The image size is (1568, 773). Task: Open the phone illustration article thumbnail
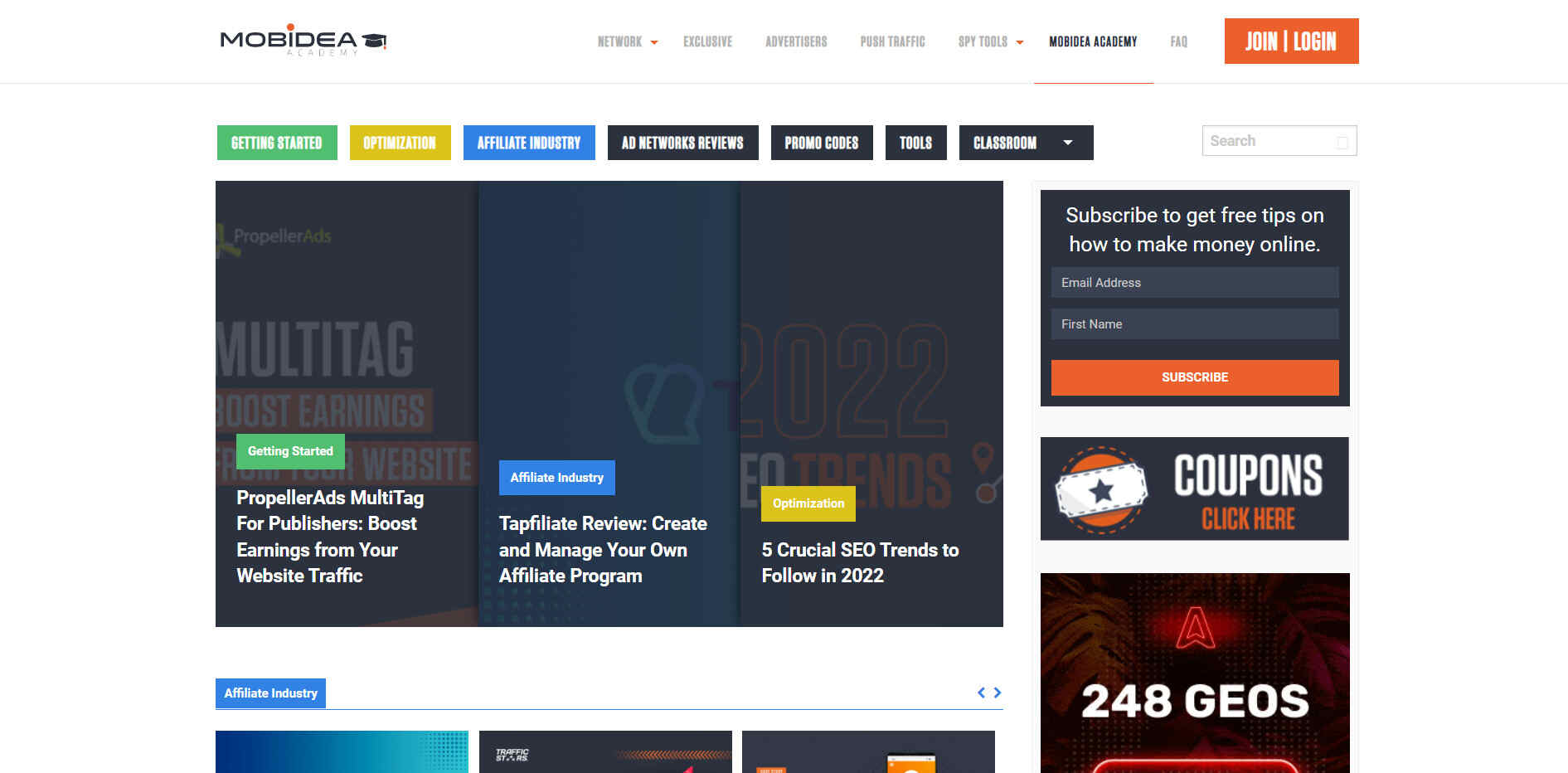868,751
